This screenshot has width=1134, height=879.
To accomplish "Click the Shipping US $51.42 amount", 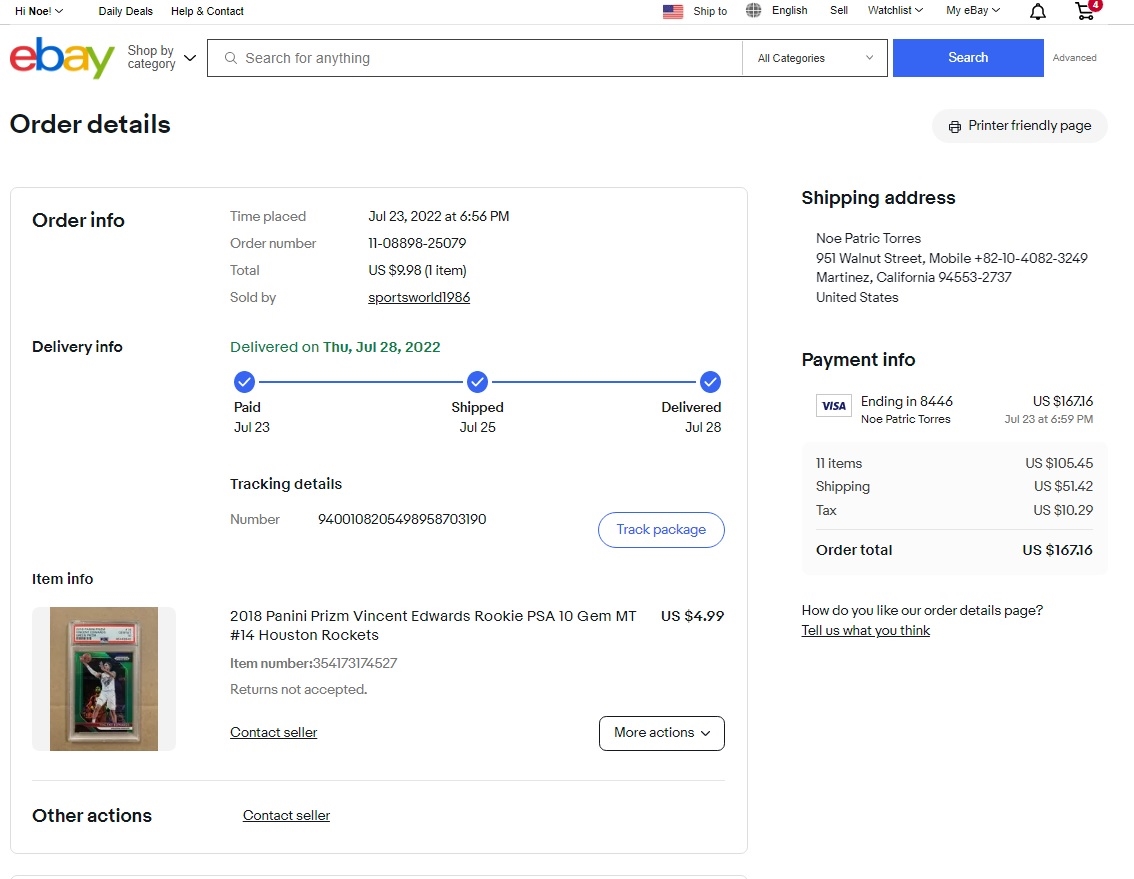I will [1063, 486].
